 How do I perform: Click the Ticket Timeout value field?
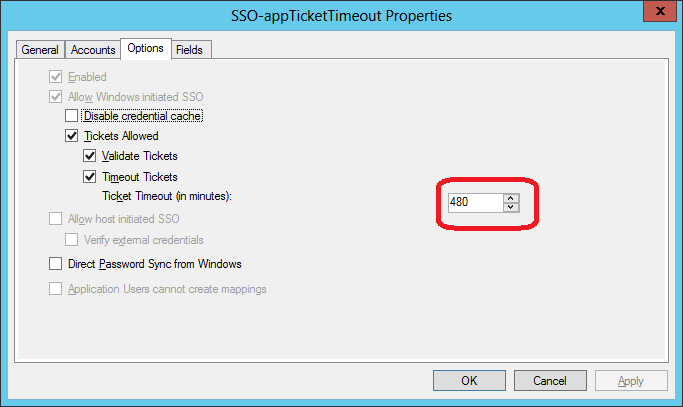tap(475, 203)
